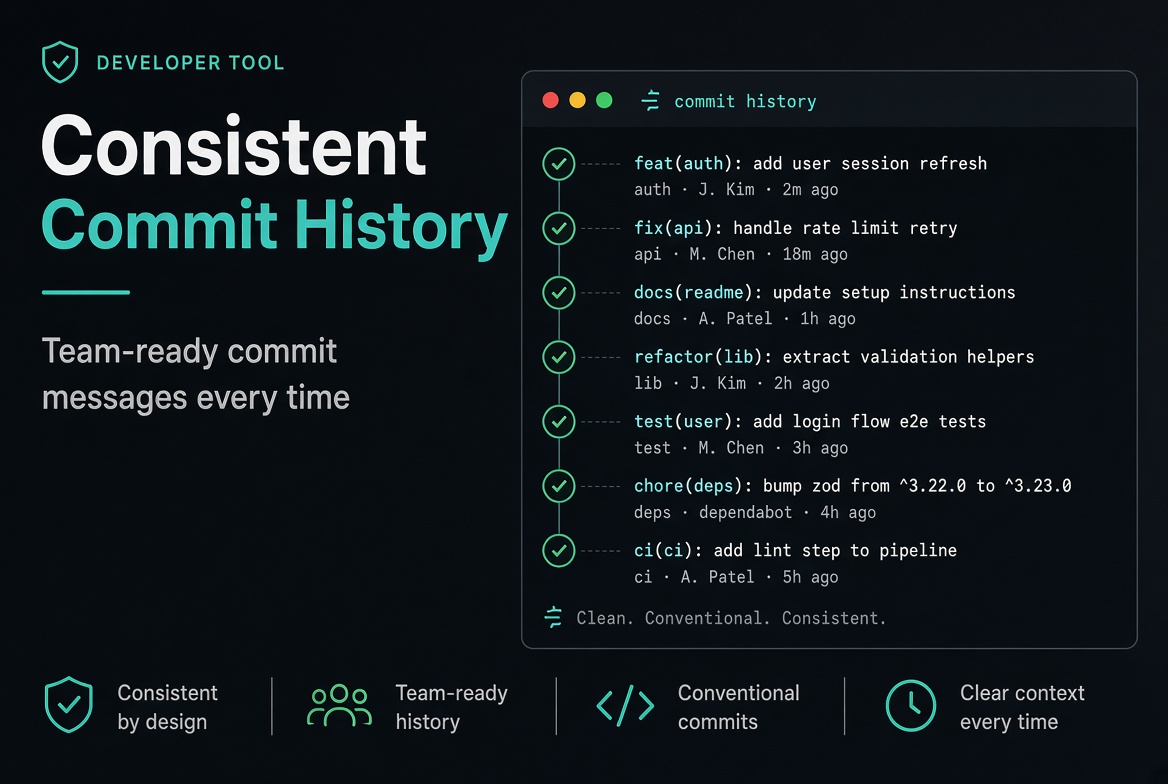Click the white 'Consistent' headline word
Viewport: 1168px width, 784px height.
click(x=234, y=145)
